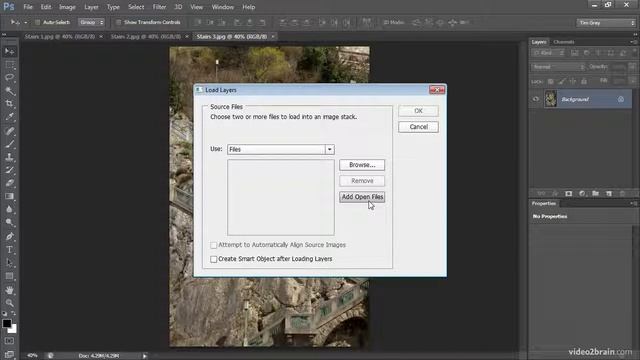Click the zoom percentage field in status bar
The image size is (640, 360).
tap(32, 356)
